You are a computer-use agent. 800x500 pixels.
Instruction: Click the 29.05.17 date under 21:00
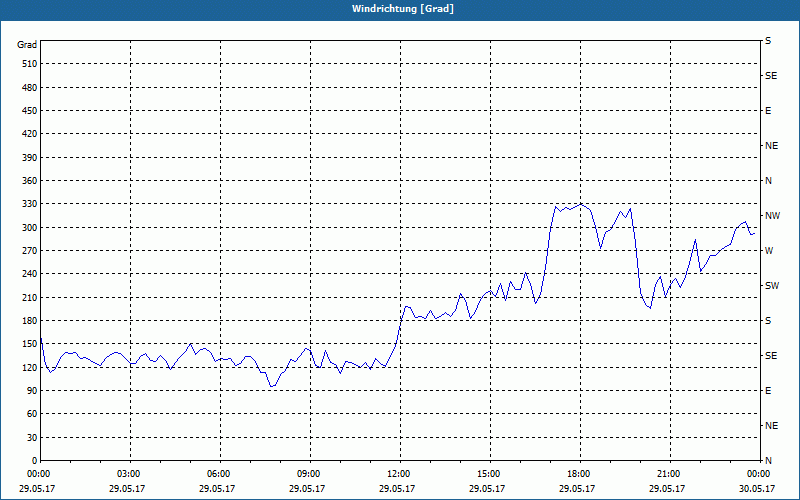[x=667, y=488]
